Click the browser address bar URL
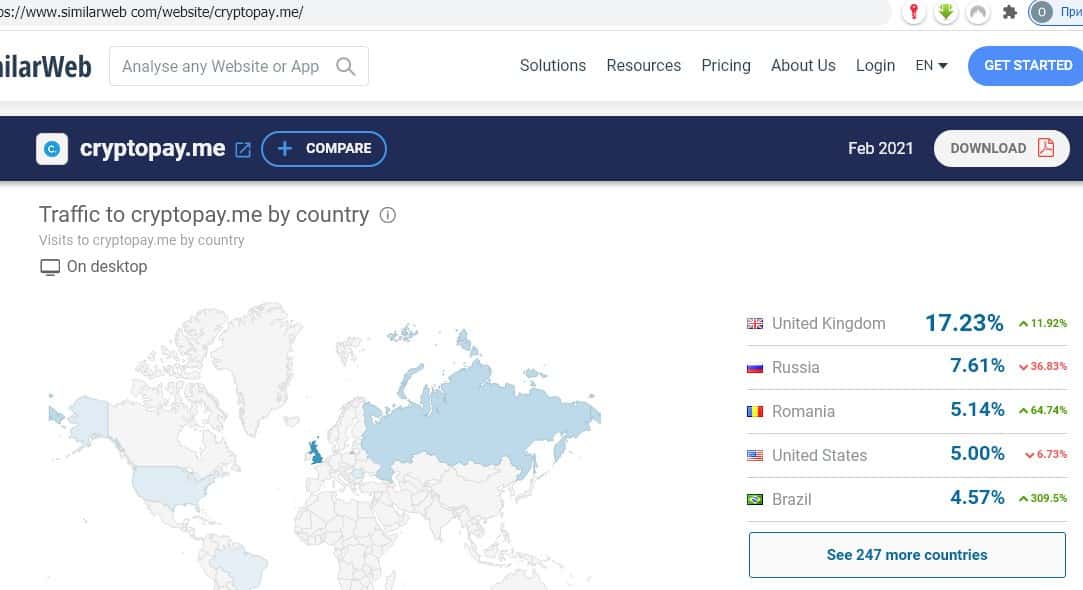 click(x=152, y=12)
